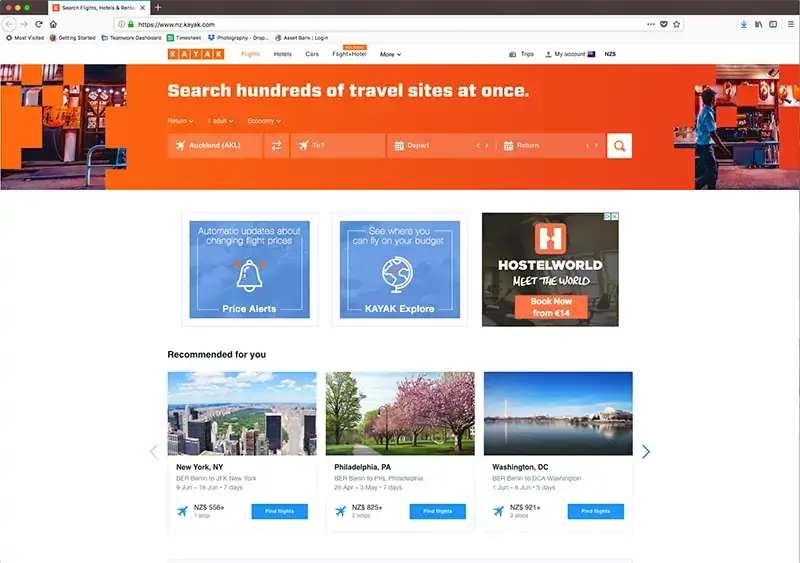Switch to the Hotels tab
800x563 pixels.
[283, 54]
